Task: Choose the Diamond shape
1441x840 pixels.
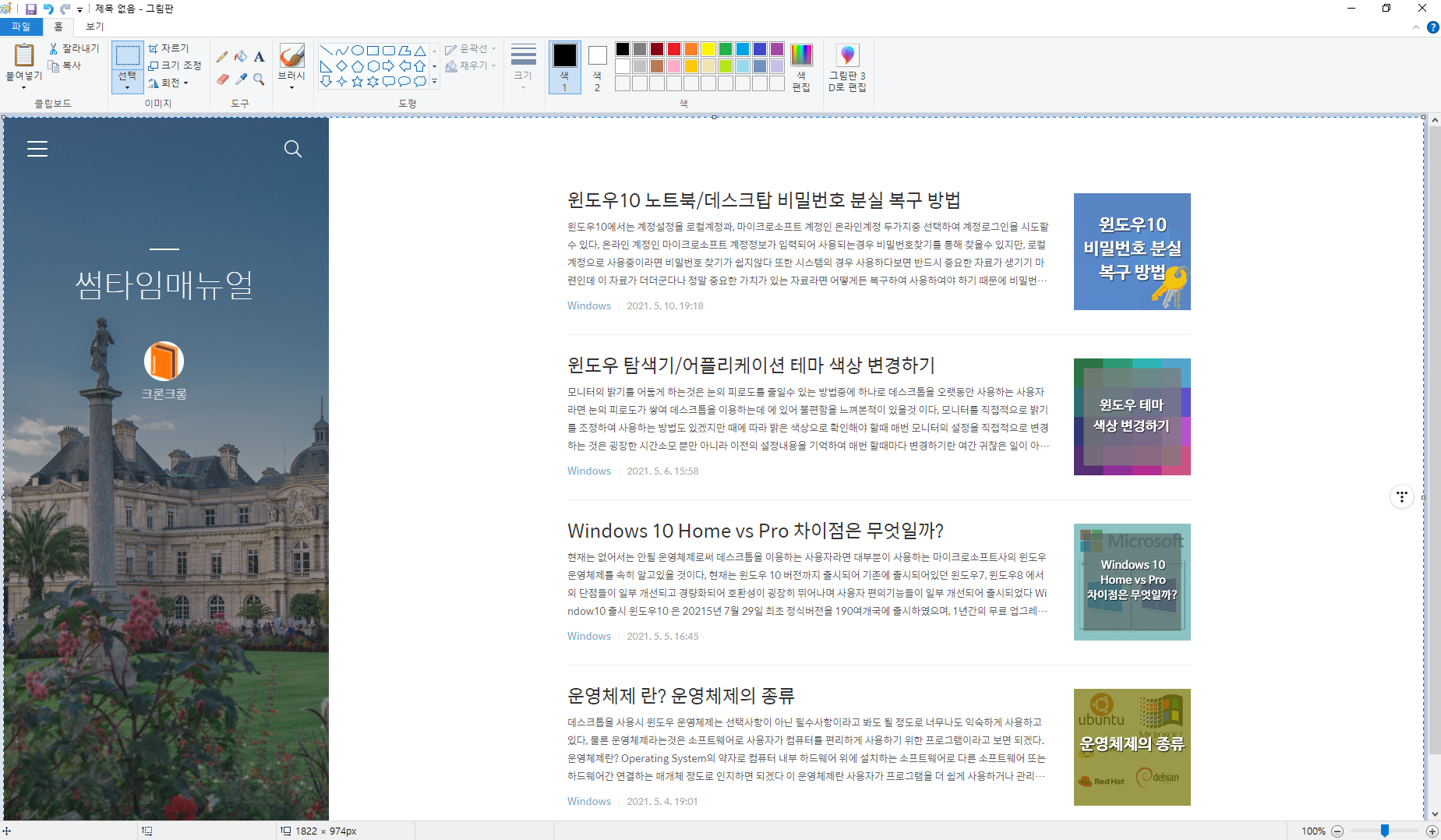Action: (x=342, y=66)
